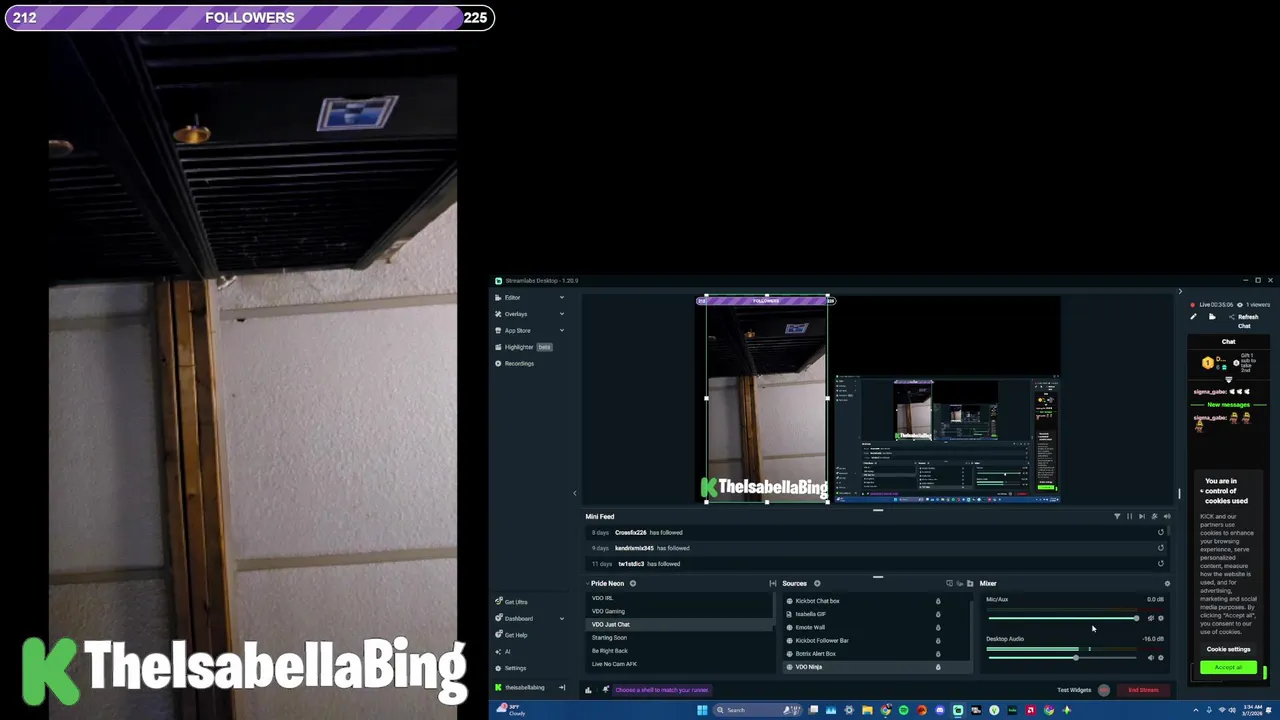1280x720 pixels.
Task: Toggle lock on Emote Wall source
Action: coord(938,627)
